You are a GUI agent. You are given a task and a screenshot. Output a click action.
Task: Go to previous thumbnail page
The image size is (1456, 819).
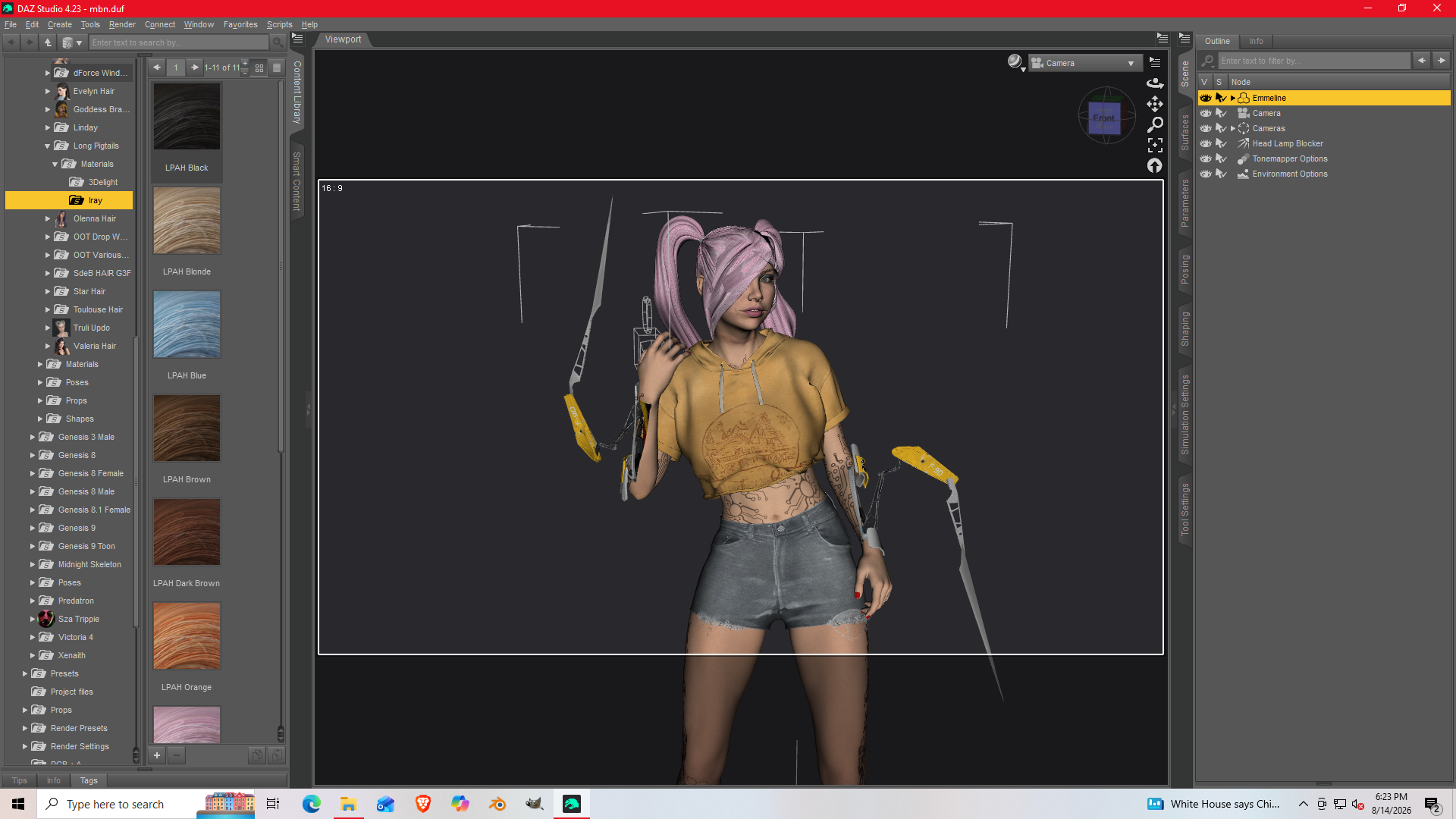(157, 67)
